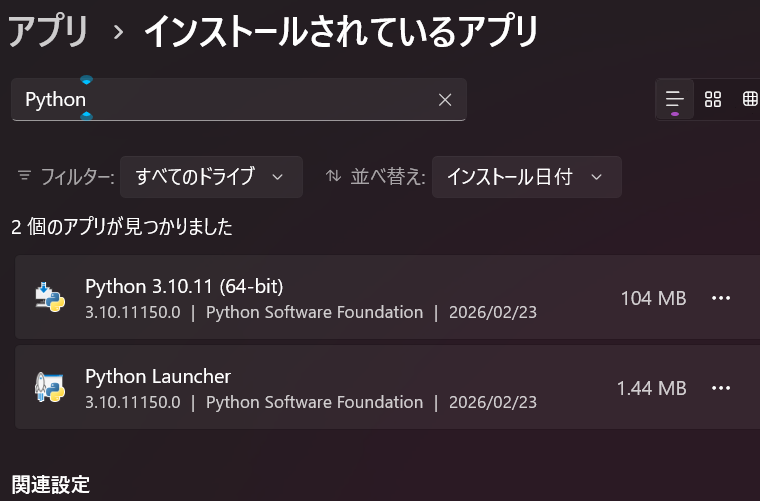The height and width of the screenshot is (501, 760).
Task: Switch to list view layout
Action: pos(675,99)
